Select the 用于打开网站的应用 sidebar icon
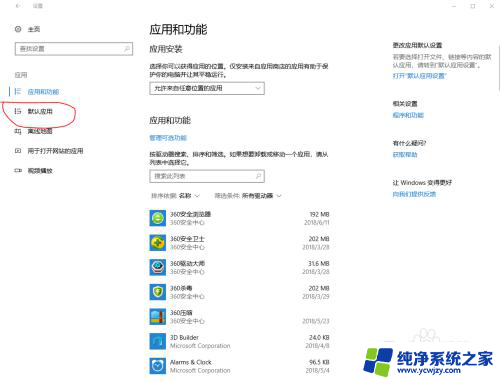Viewport: 500px width, 382px height. pyautogui.click(x=18, y=151)
